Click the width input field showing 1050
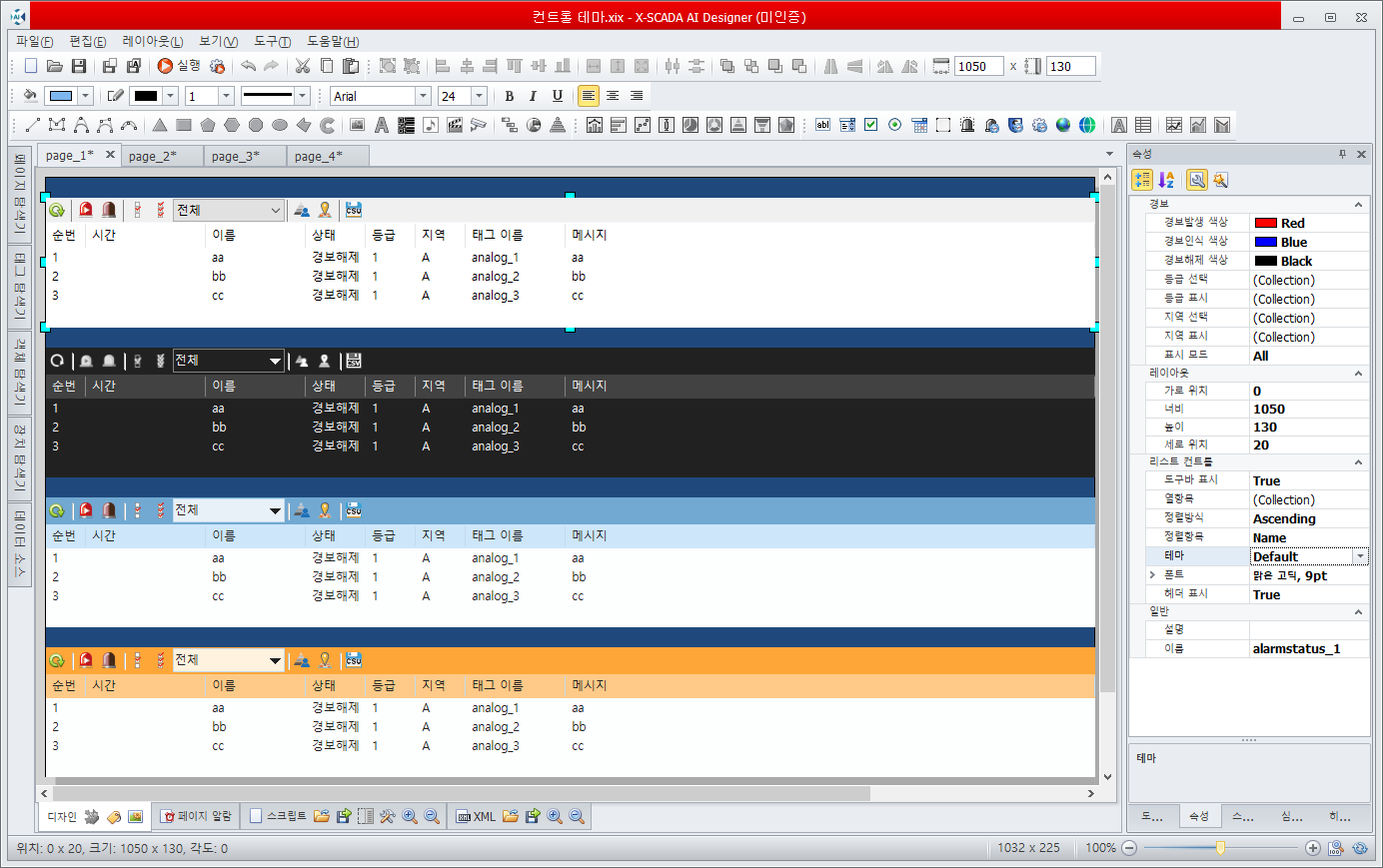 coord(979,66)
